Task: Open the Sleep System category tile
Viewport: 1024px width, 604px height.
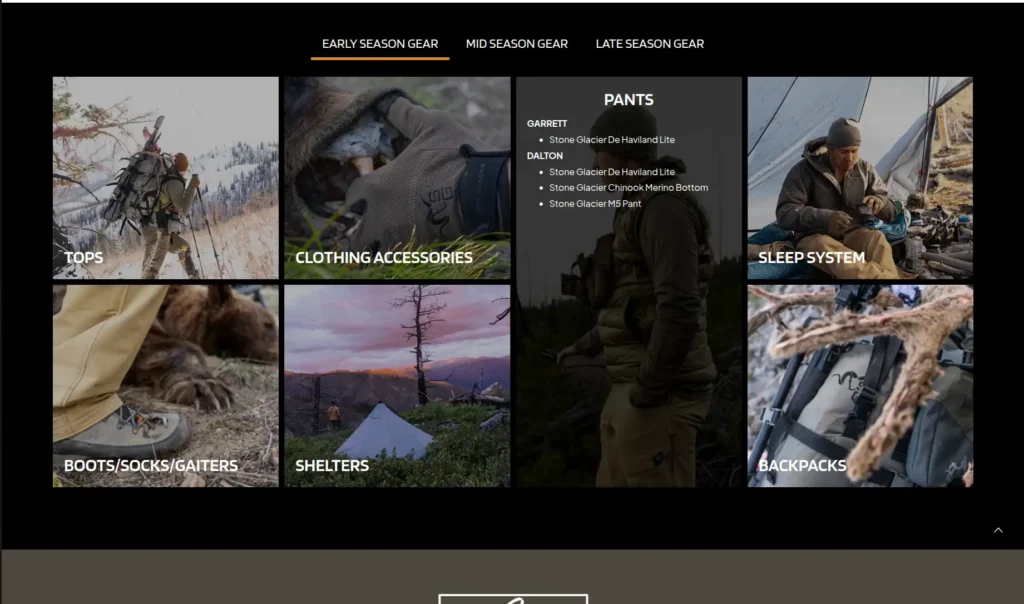Action: click(x=860, y=178)
